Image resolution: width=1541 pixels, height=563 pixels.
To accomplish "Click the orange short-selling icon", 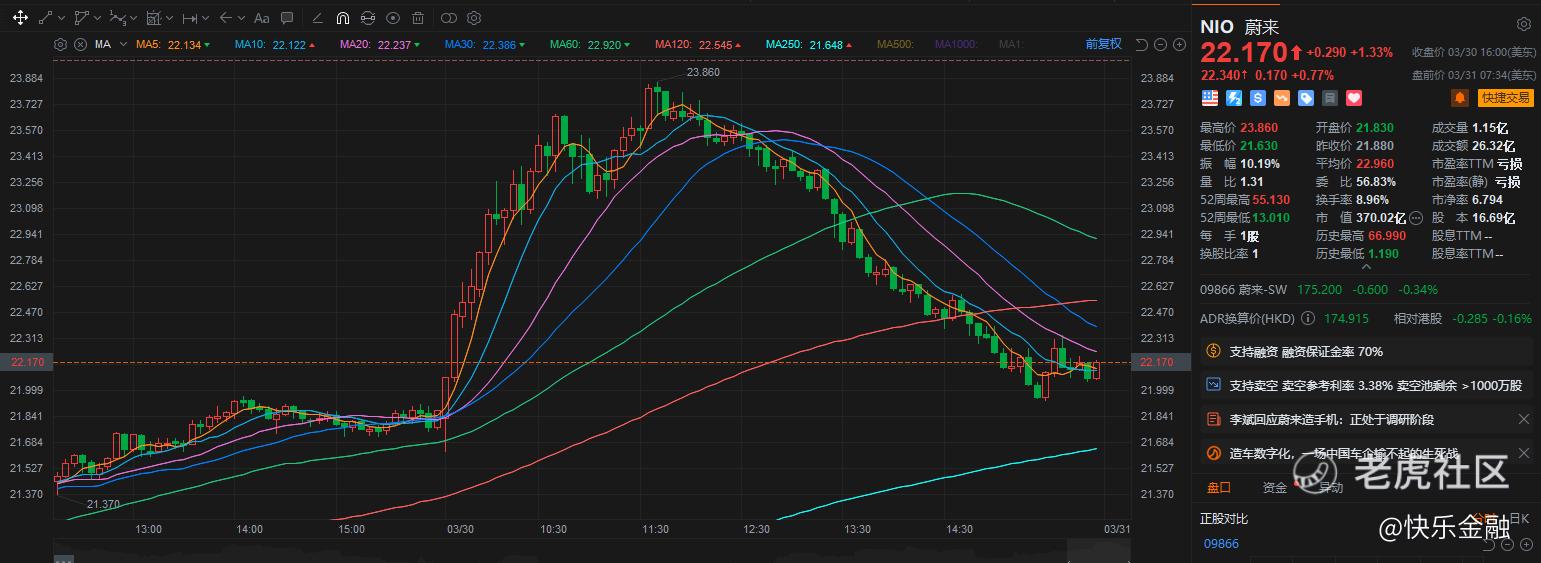I will pos(1282,98).
